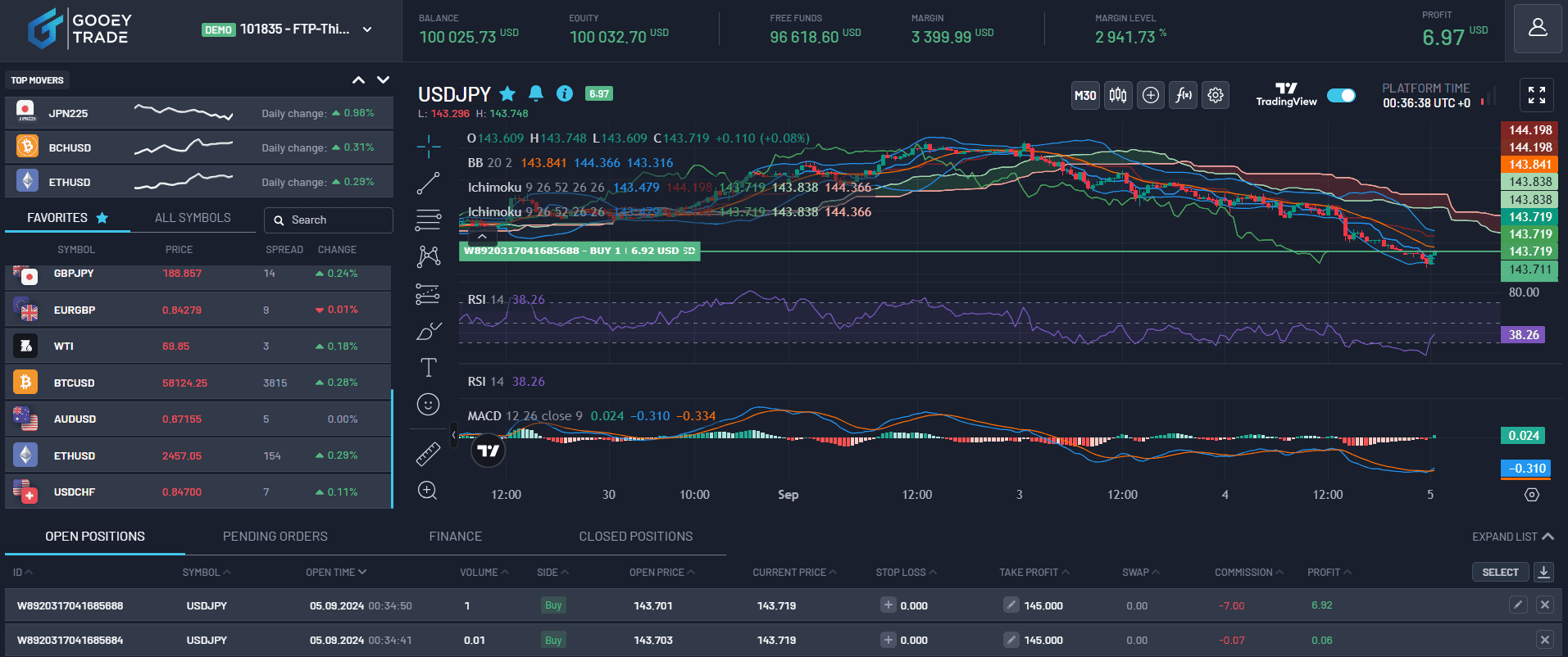Open the M30 timeframe selector
The height and width of the screenshot is (657, 1568).
(x=1085, y=95)
